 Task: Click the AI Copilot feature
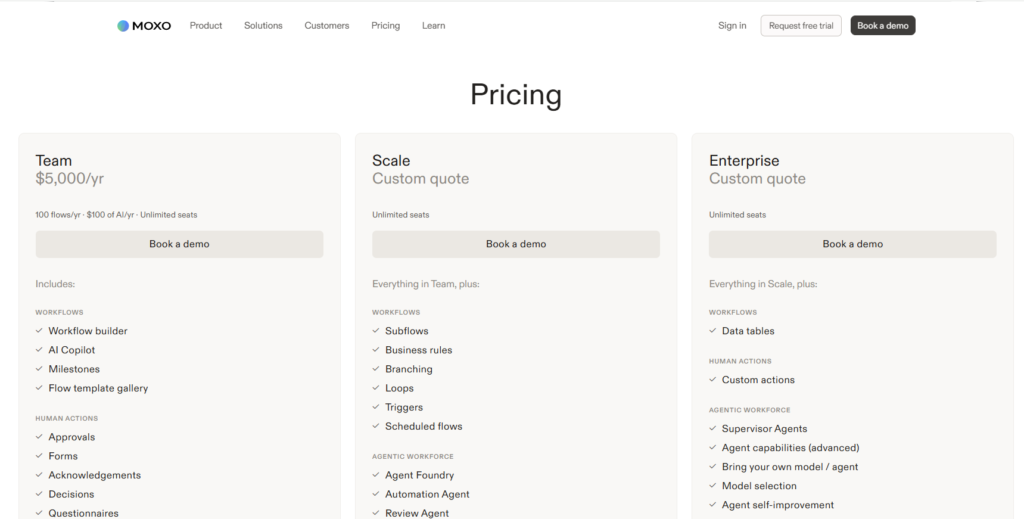click(71, 350)
